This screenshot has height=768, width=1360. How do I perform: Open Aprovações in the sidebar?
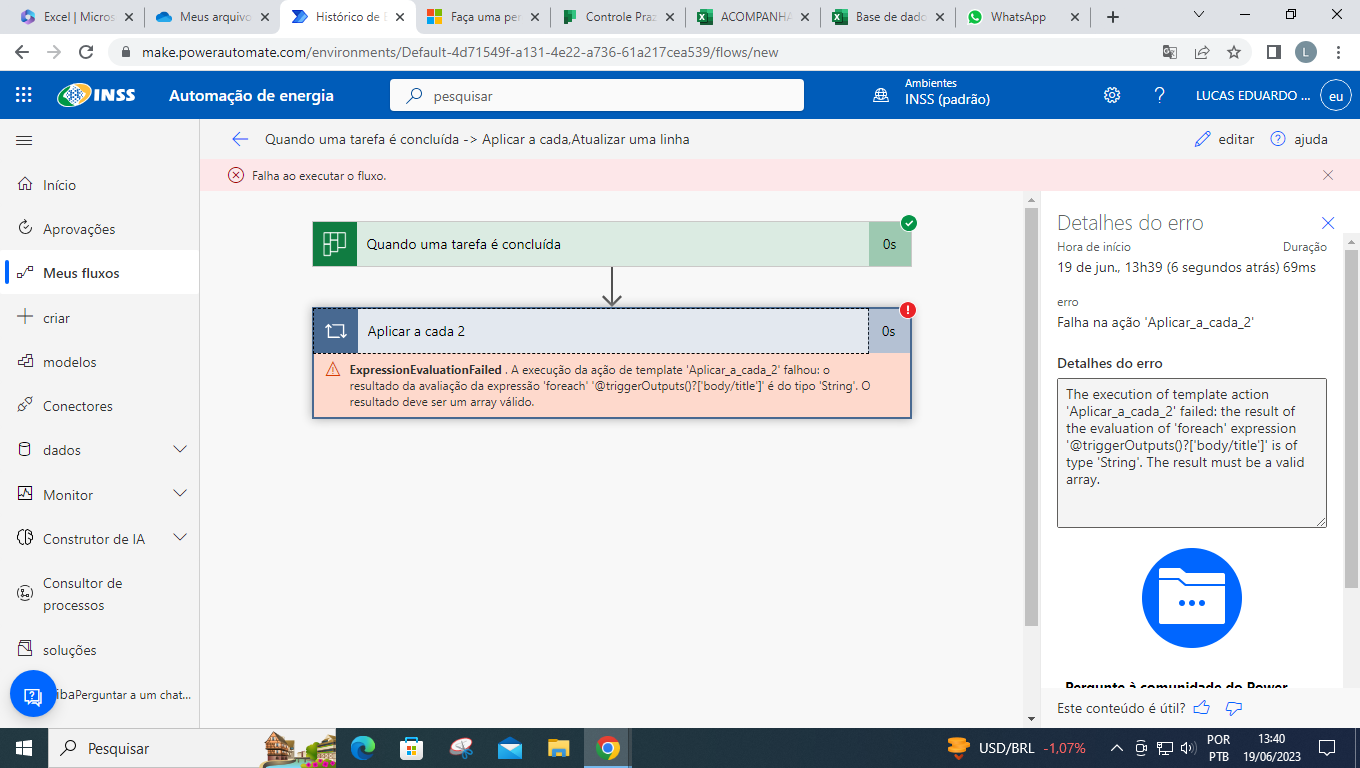pos(99,229)
